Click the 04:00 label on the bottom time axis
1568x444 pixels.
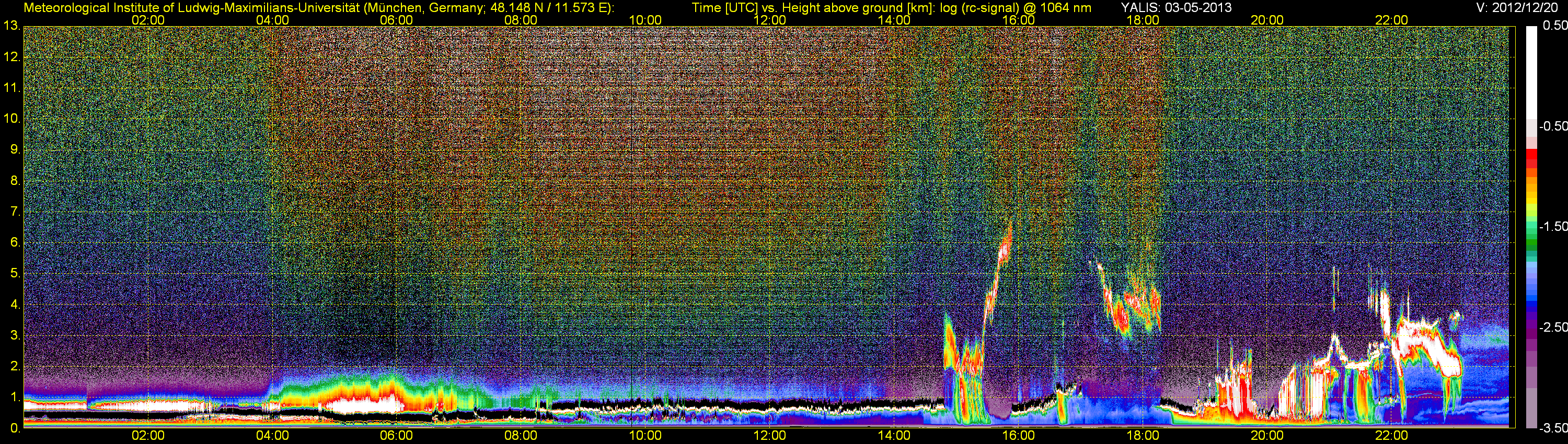click(272, 436)
